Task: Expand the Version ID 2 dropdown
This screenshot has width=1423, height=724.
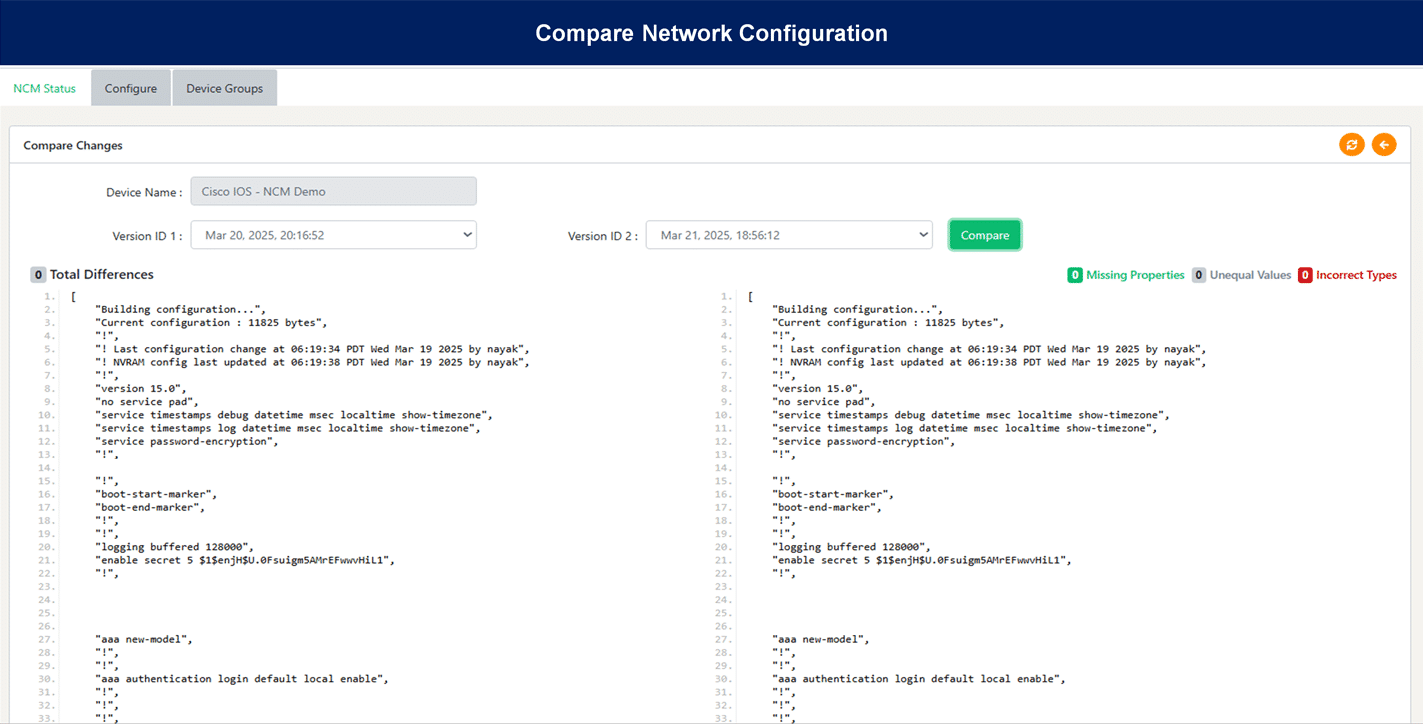Action: pos(789,235)
